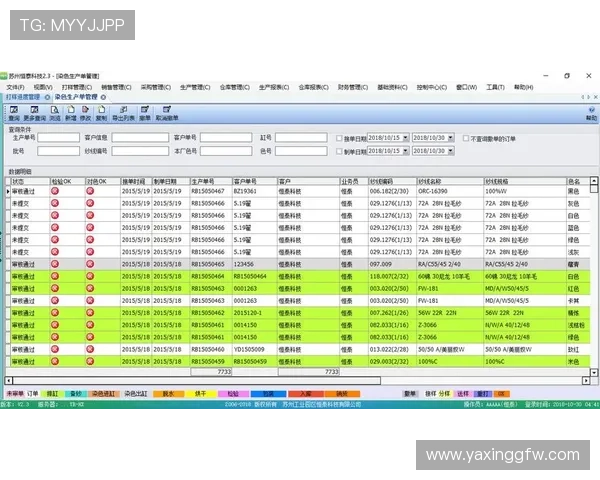Viewport: 600px width, 480px height.
Task: Click the 状态 column header
Action: [x=20, y=182]
